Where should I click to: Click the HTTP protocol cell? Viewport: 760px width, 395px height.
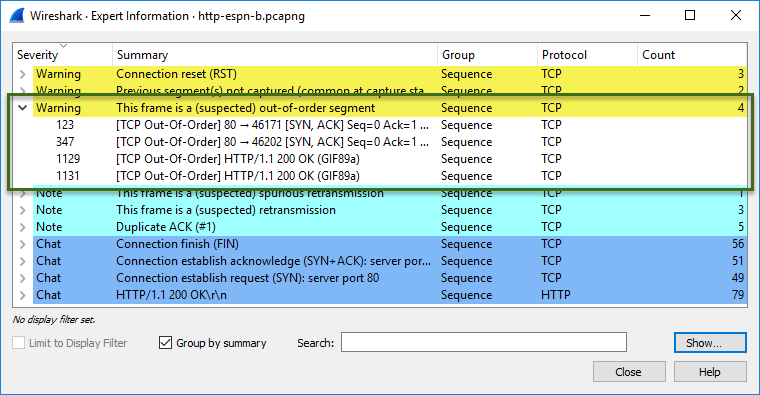pyautogui.click(x=555, y=295)
